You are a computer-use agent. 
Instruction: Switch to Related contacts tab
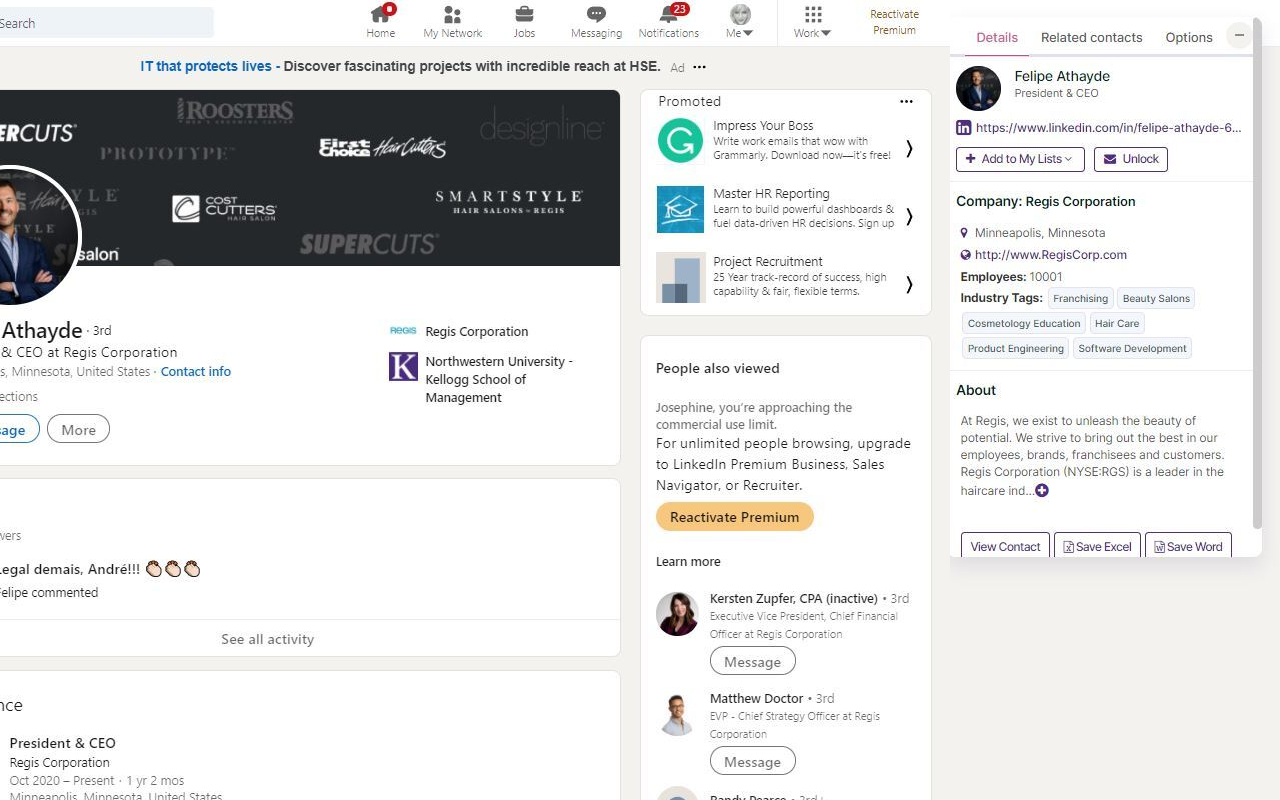point(1091,37)
